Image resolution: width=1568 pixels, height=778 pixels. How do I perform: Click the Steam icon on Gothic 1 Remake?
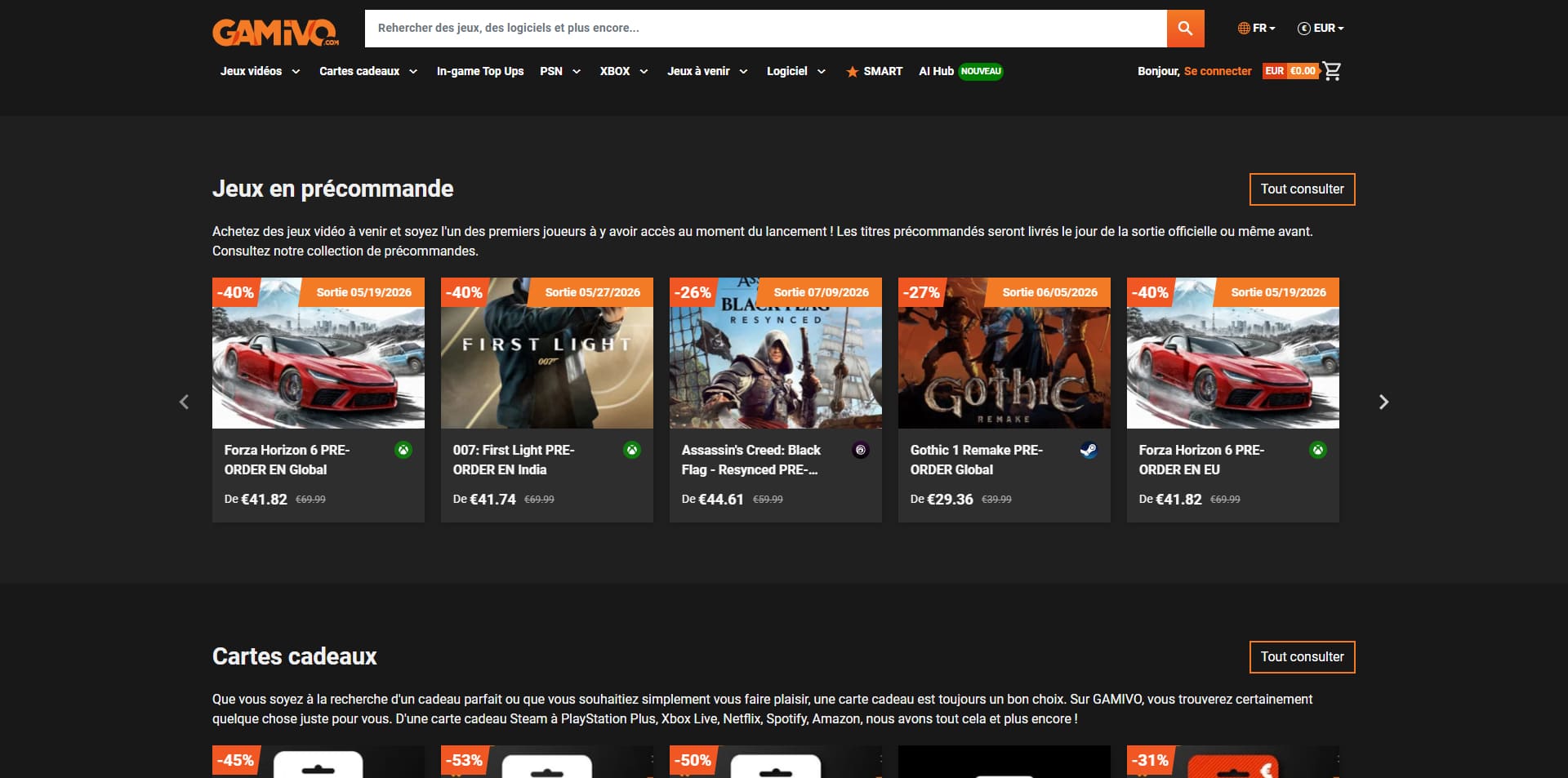tap(1089, 450)
